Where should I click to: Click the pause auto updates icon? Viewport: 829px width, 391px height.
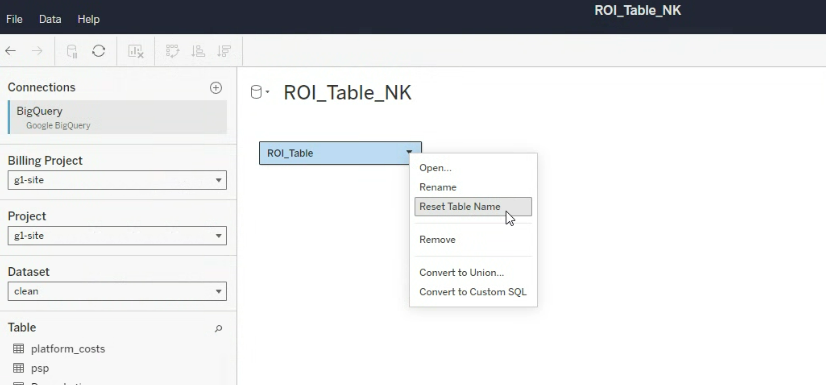click(x=72, y=51)
